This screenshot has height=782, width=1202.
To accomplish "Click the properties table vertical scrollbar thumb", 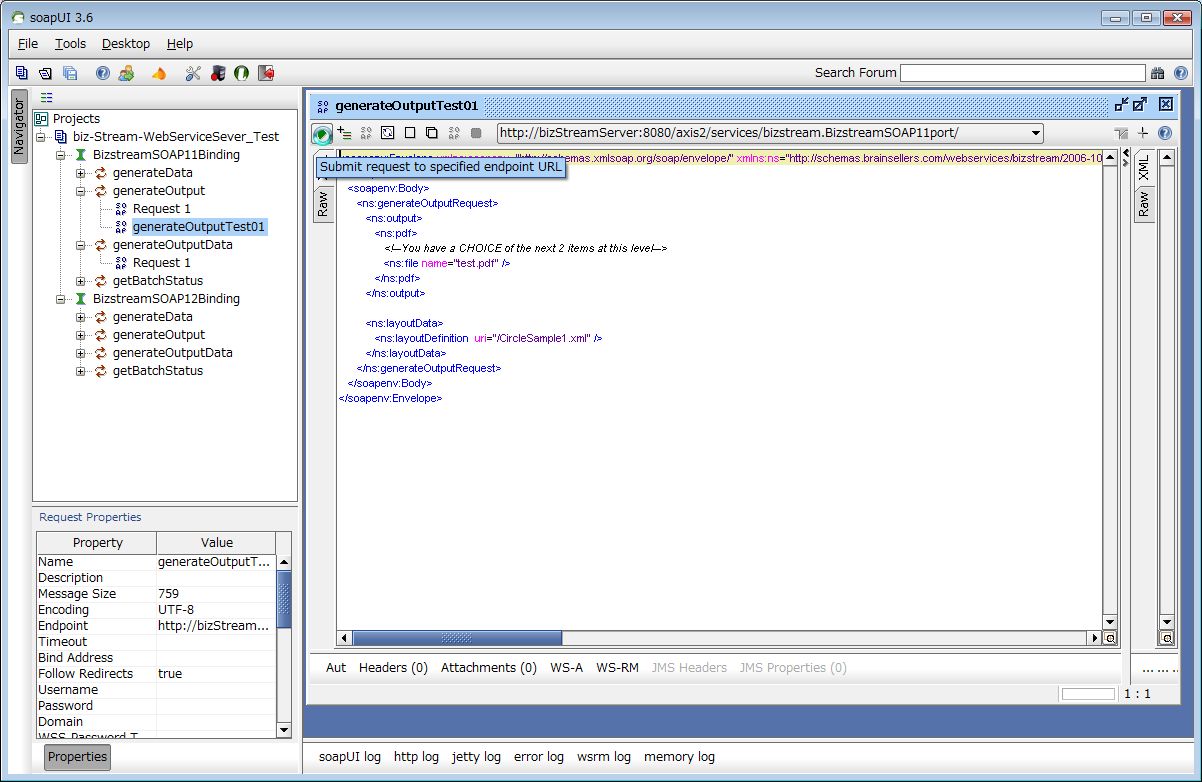I will [x=284, y=599].
